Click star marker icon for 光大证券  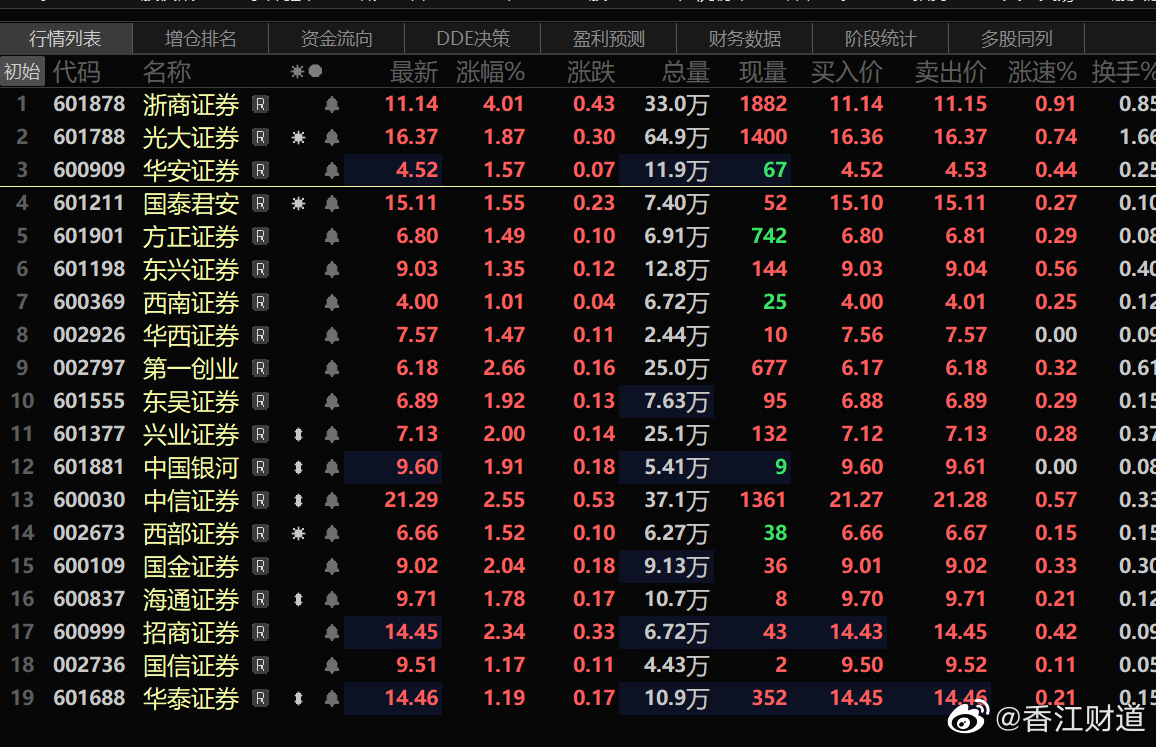[298, 137]
